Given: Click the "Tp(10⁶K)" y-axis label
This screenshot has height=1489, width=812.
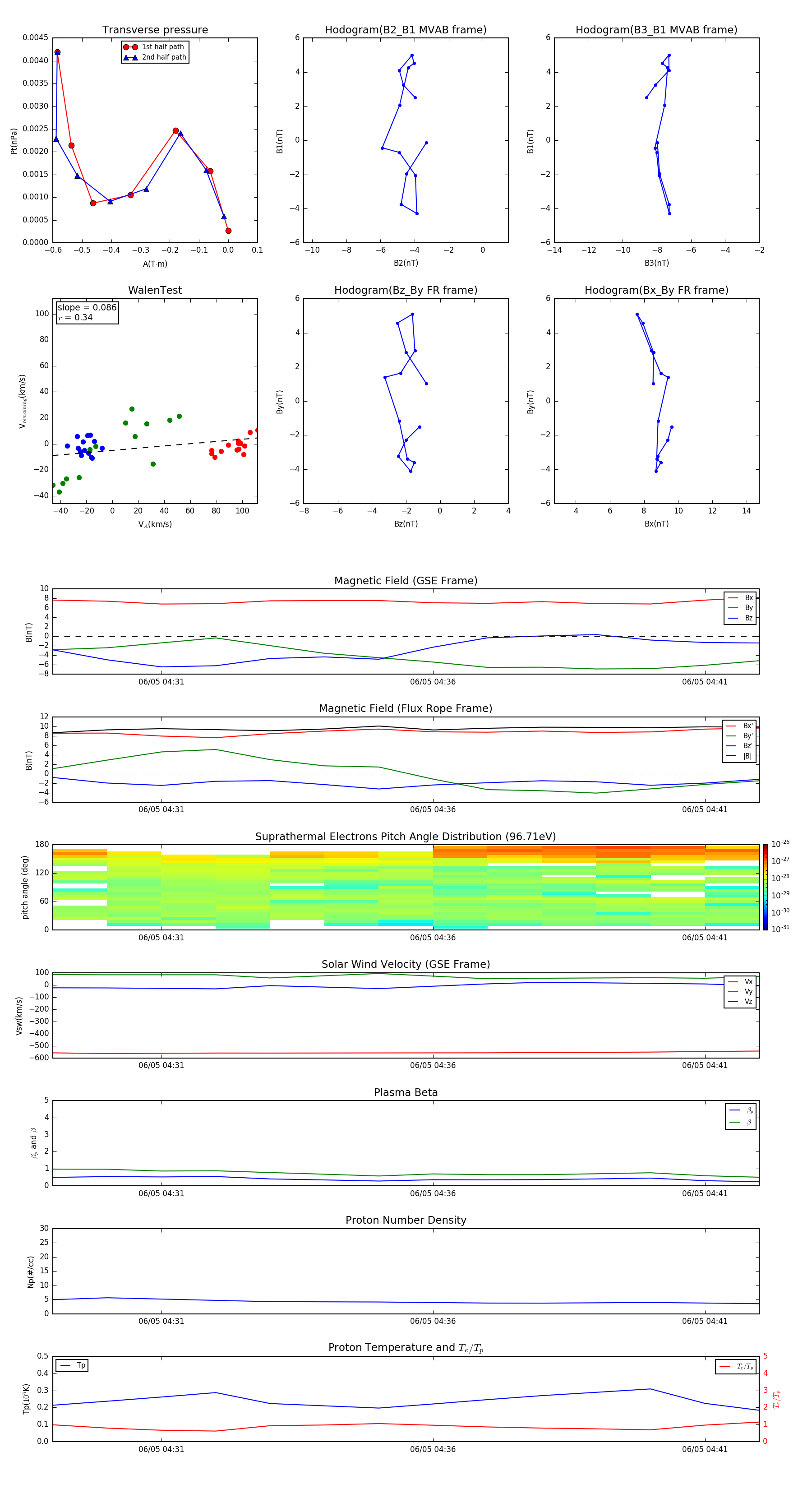Looking at the screenshot, I should pos(26,1399).
